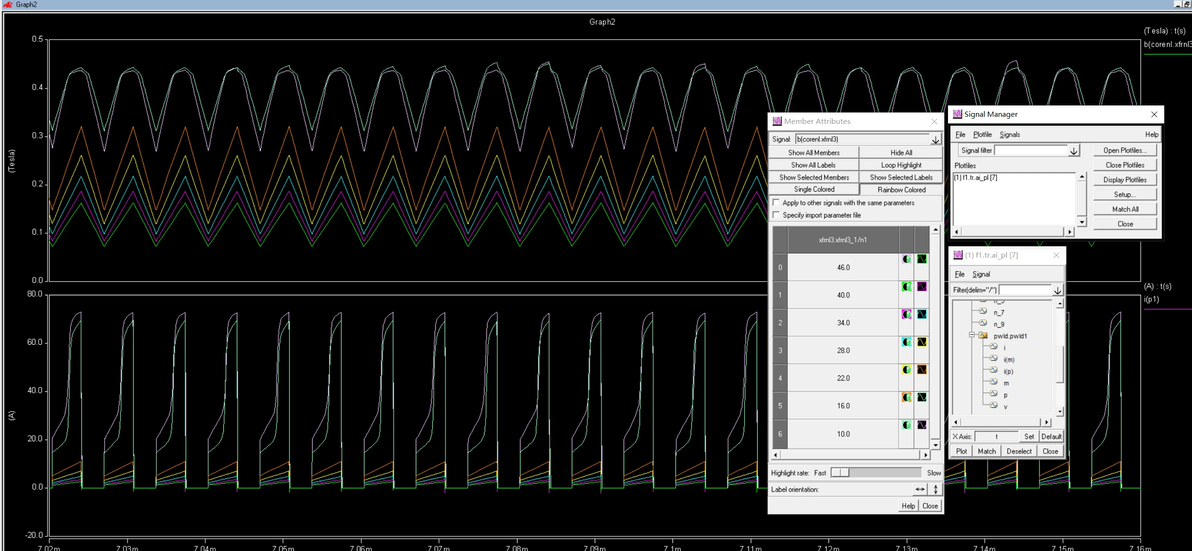This screenshot has height=551, width=1192.
Task: Open the Signal dropdown in Member Attributes
Action: coord(936,139)
